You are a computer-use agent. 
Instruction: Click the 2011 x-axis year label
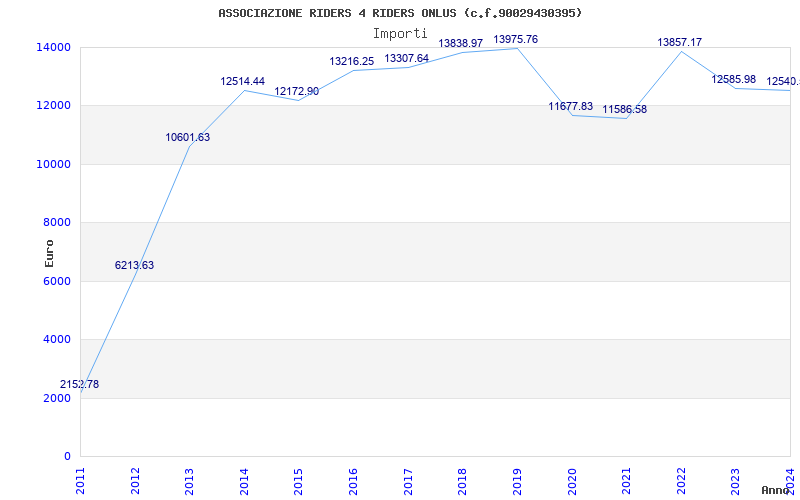[x=81, y=481]
